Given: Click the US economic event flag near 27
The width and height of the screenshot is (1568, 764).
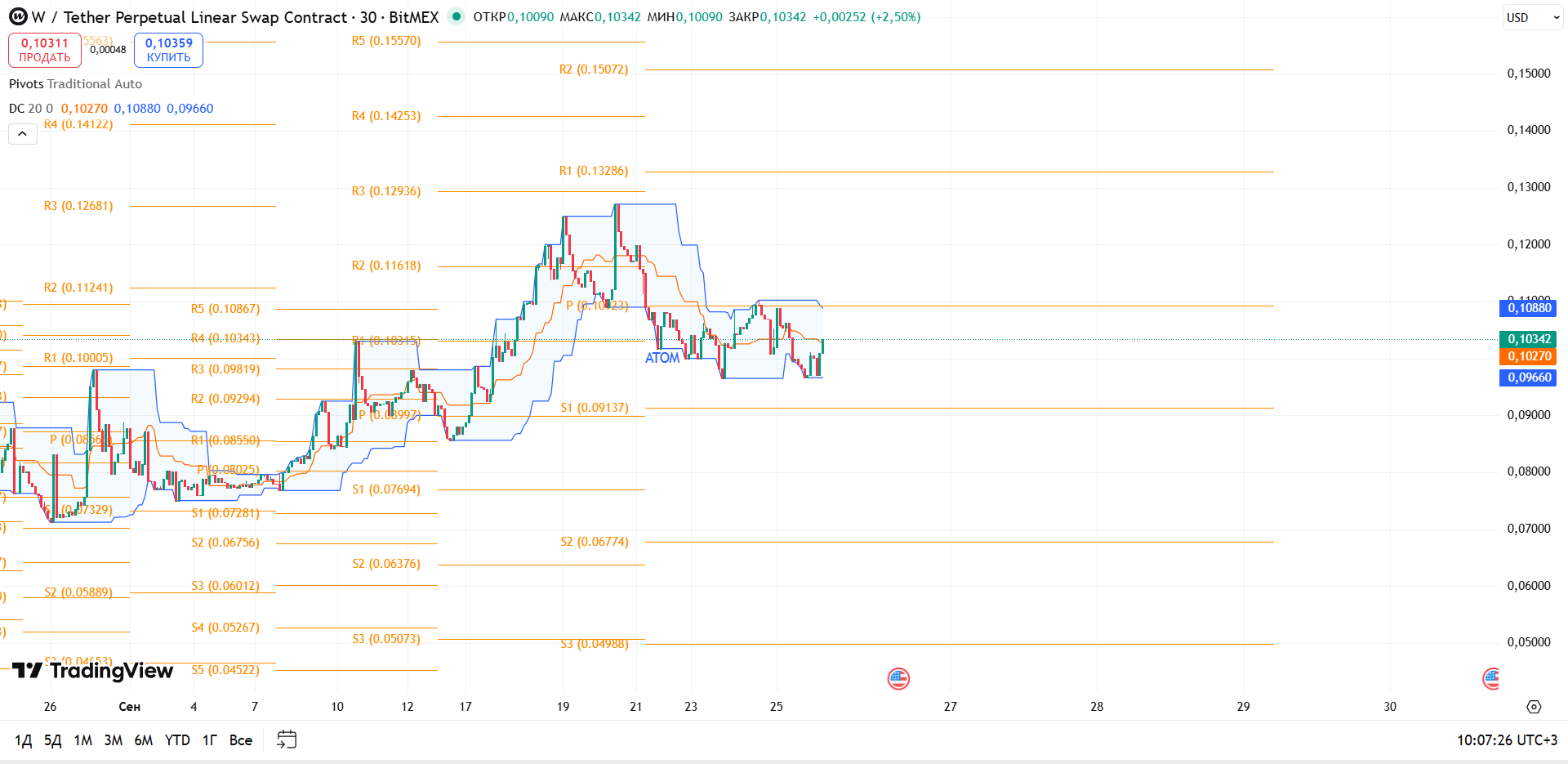Looking at the screenshot, I should [x=898, y=679].
